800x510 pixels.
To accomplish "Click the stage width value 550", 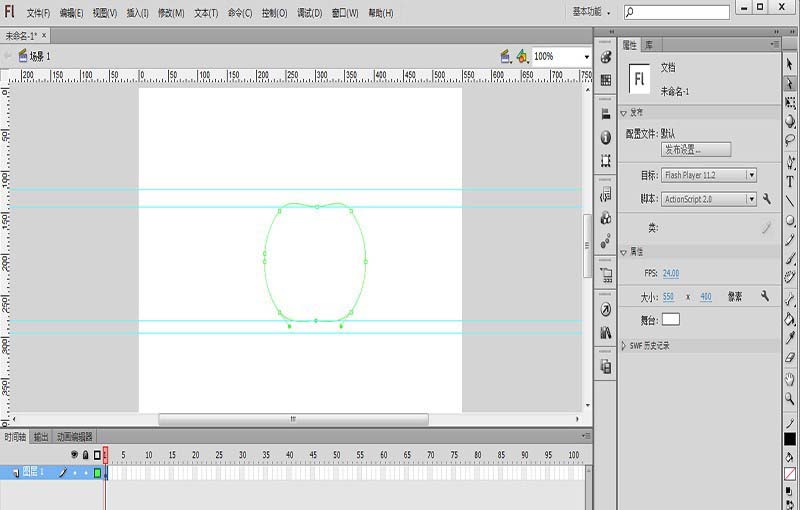I will click(x=668, y=296).
